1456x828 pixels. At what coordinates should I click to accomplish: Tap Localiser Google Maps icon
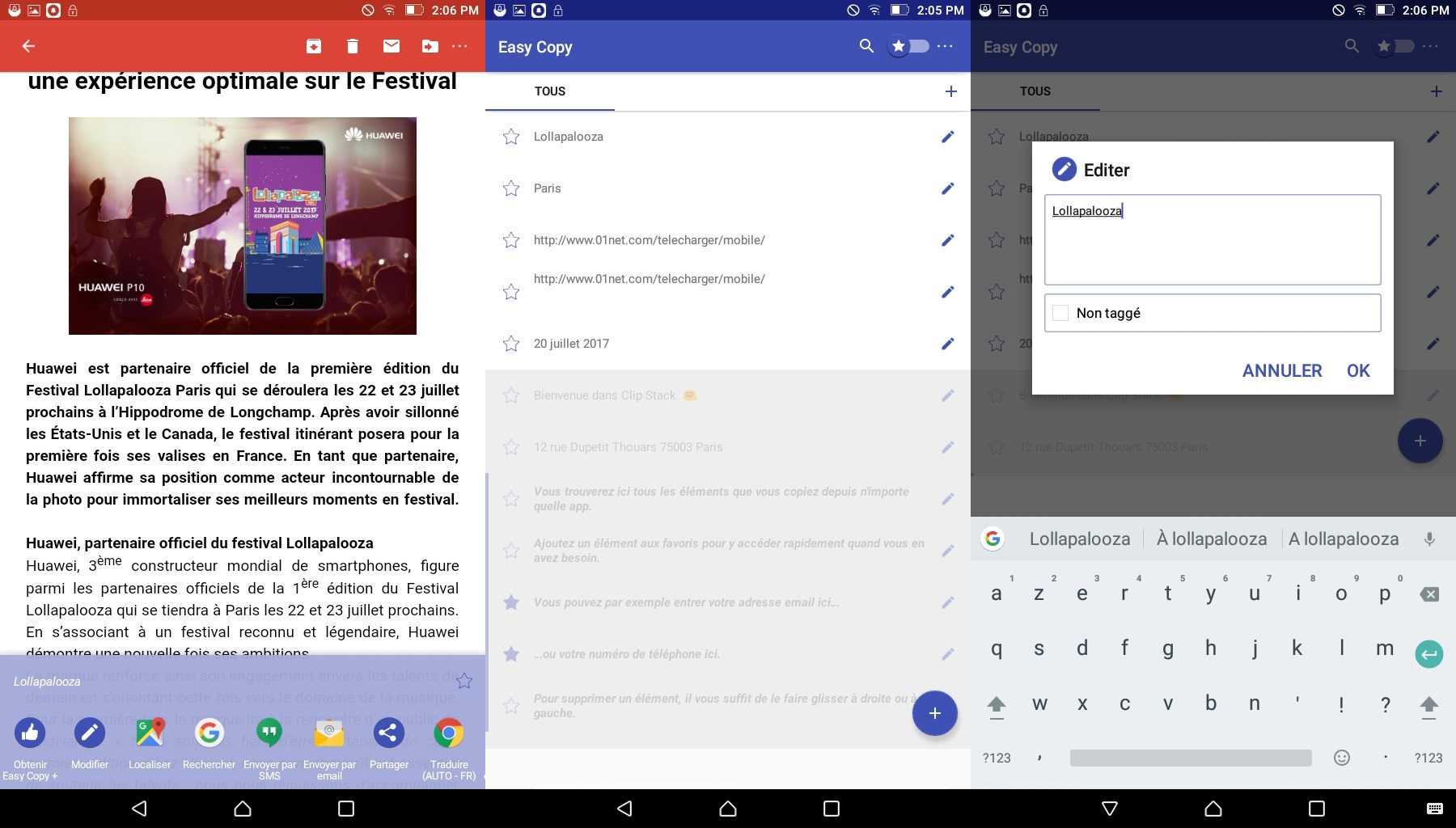150,733
